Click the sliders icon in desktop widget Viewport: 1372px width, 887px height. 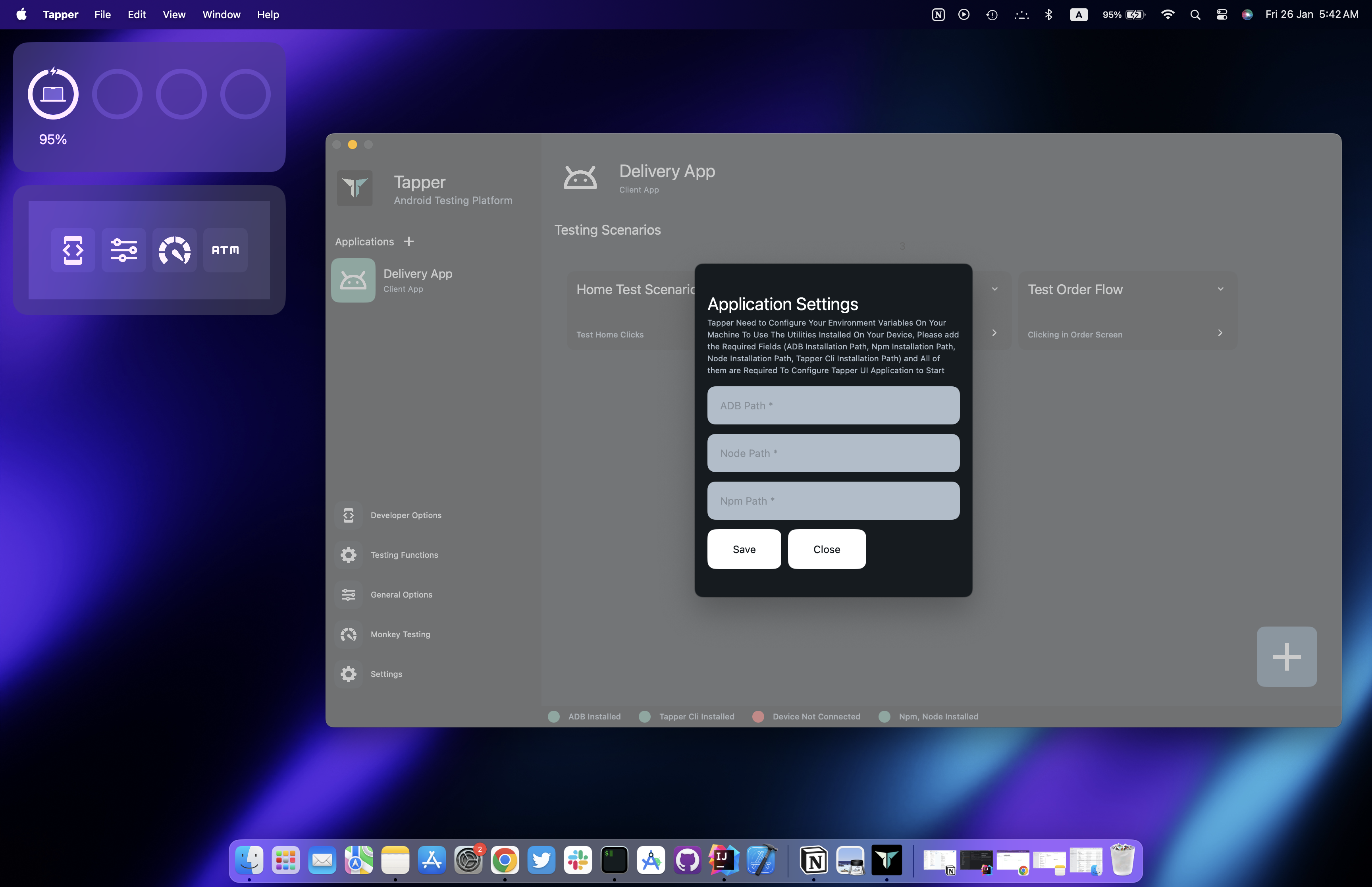(124, 250)
